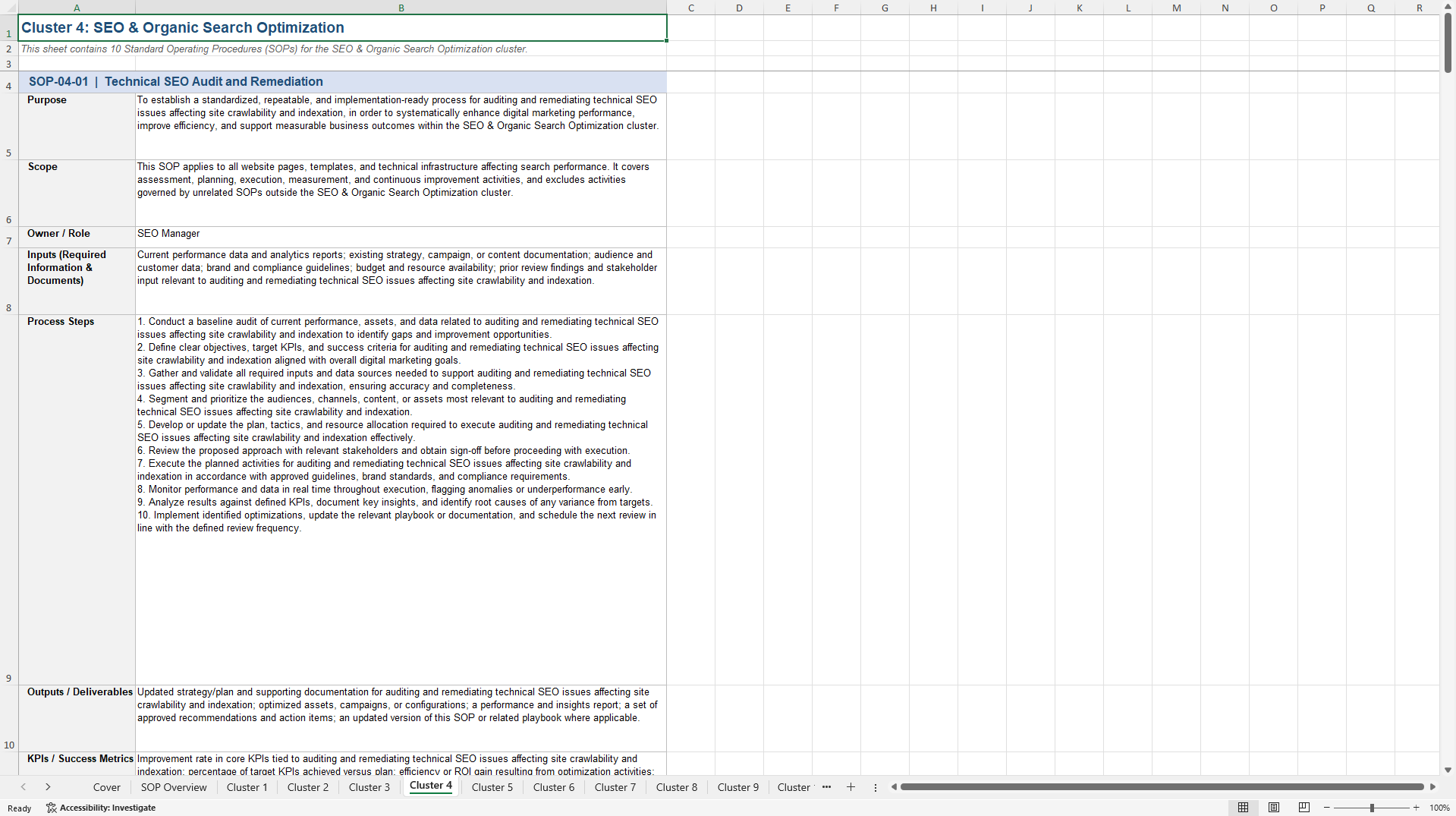The width and height of the screenshot is (1456, 816).
Task: Switch to Page Break Preview icon
Action: 1304,808
